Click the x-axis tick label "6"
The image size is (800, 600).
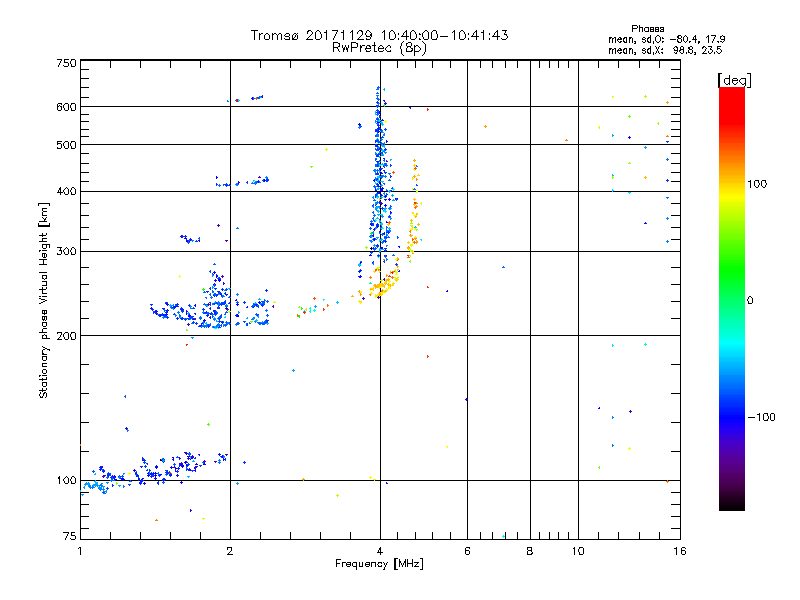click(x=467, y=551)
